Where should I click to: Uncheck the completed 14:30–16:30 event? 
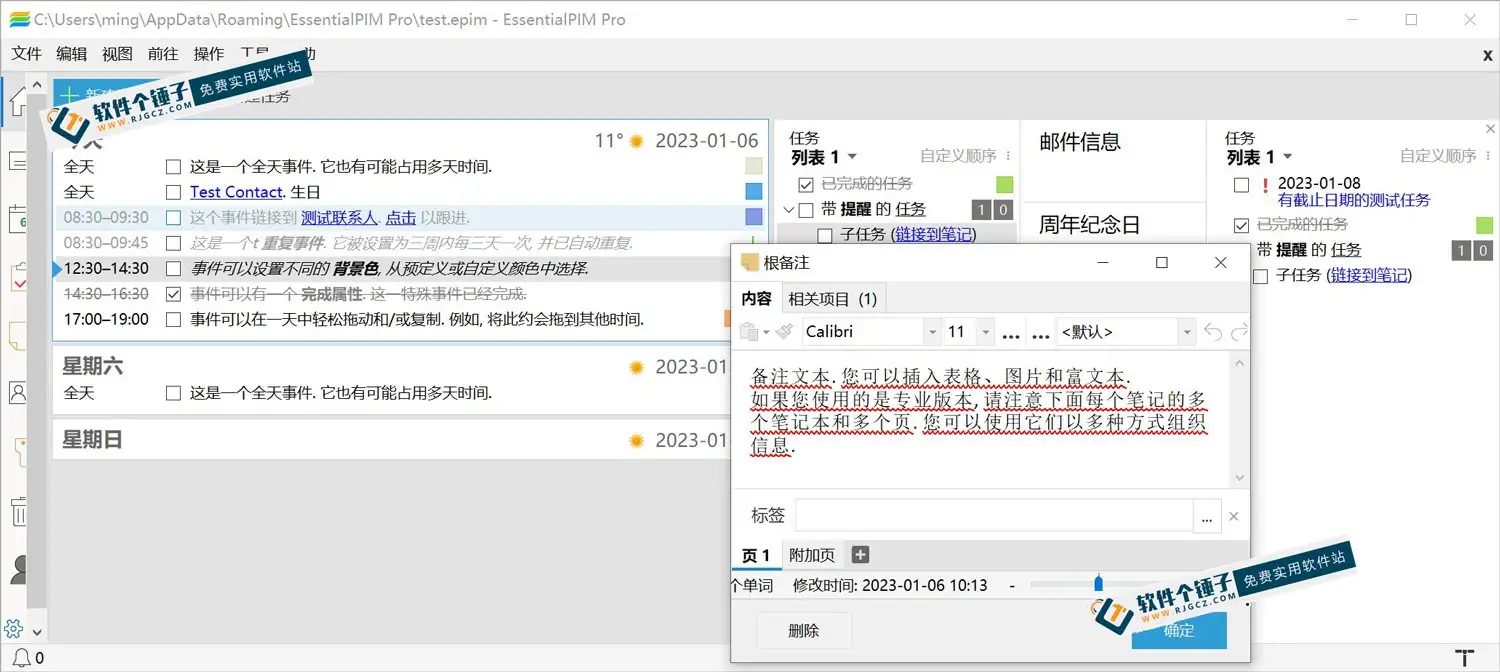(x=174, y=294)
